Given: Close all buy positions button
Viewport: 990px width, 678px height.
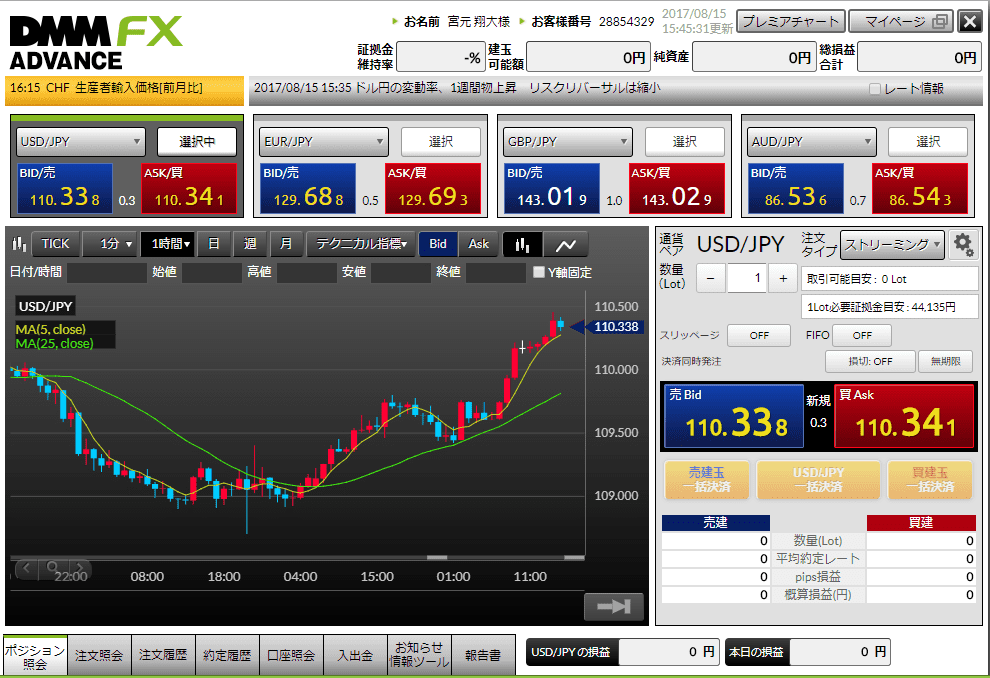Looking at the screenshot, I should pos(930,480).
